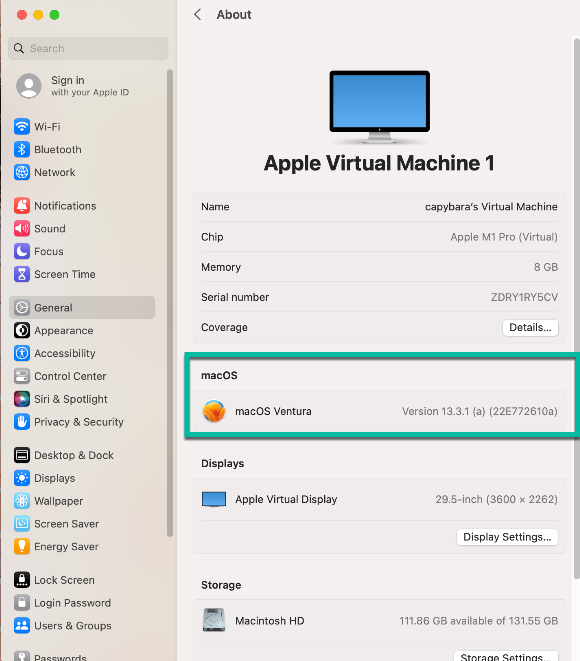The width and height of the screenshot is (580, 661).
Task: Open Sound settings label
Action: (x=50, y=228)
